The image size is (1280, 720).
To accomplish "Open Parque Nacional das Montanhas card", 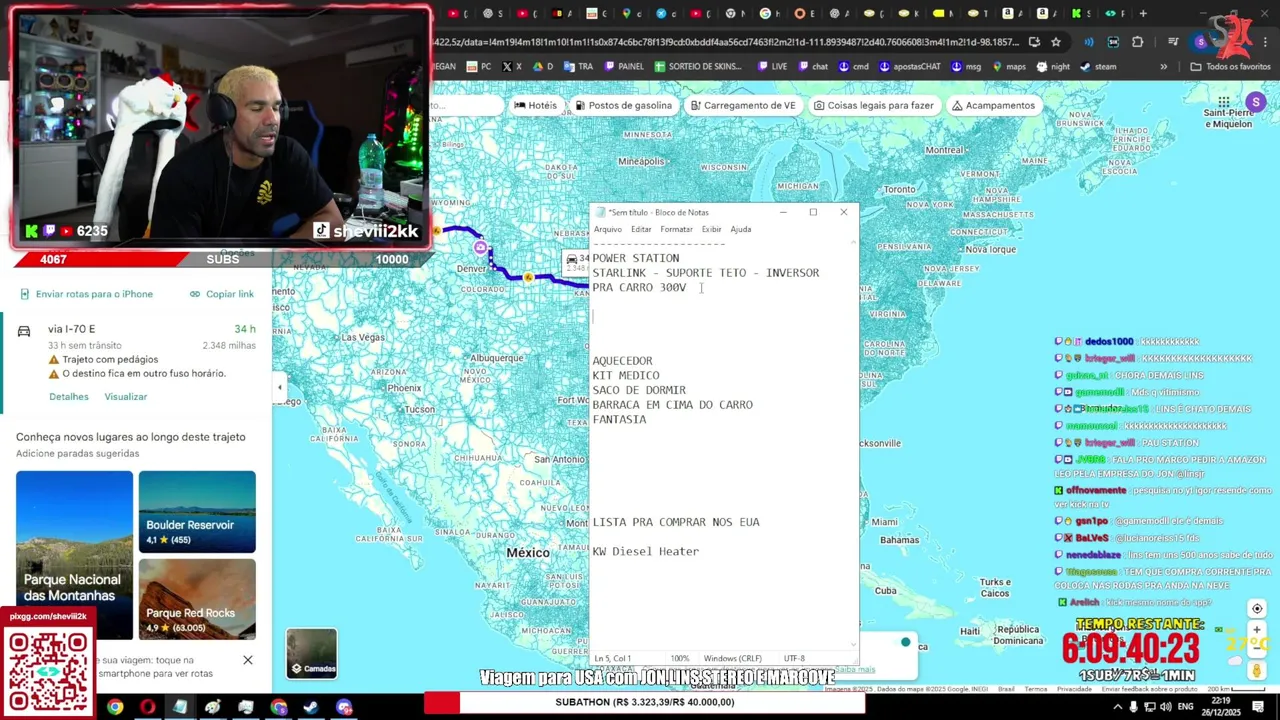I will pos(74,555).
